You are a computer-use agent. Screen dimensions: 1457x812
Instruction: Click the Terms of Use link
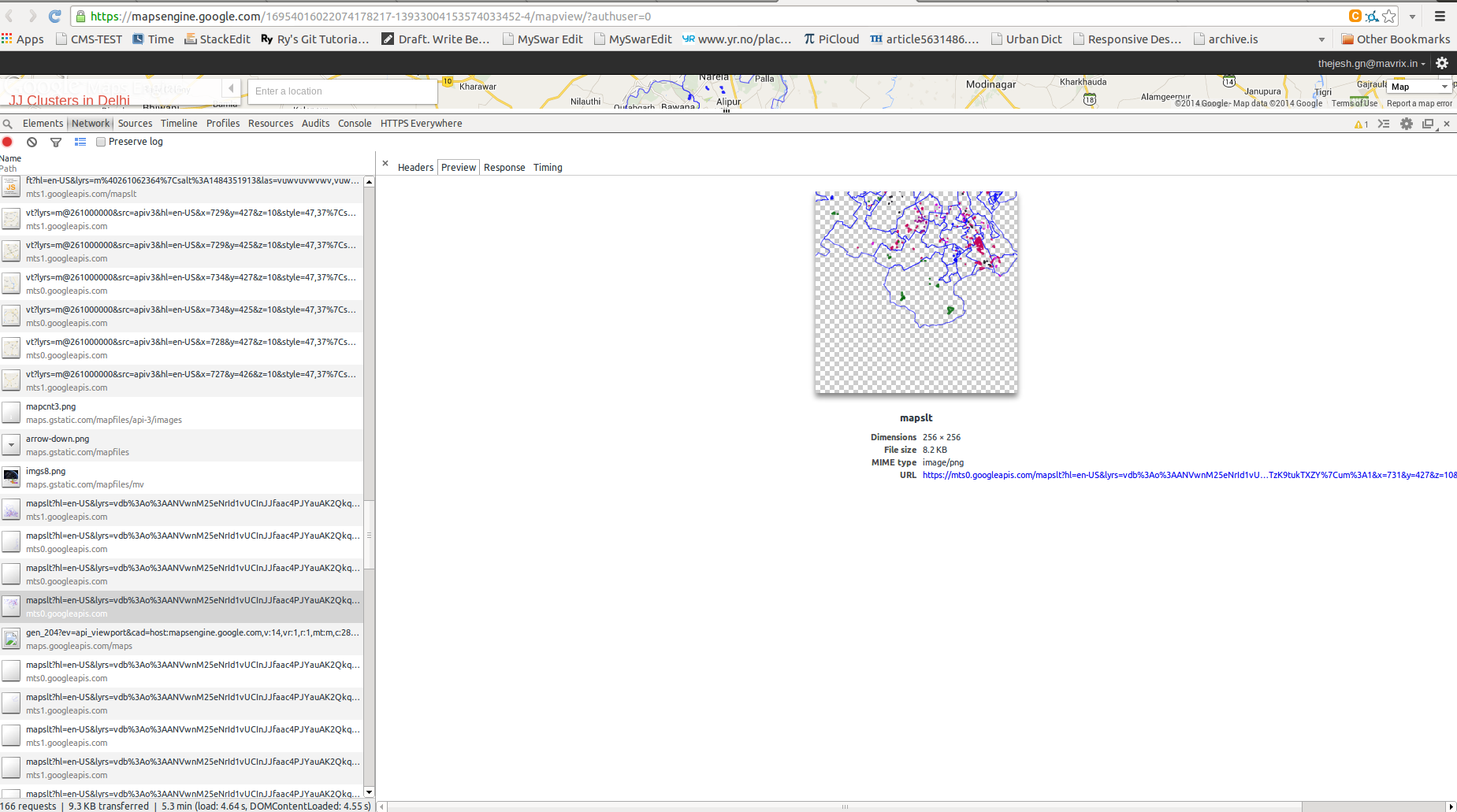(x=1355, y=103)
